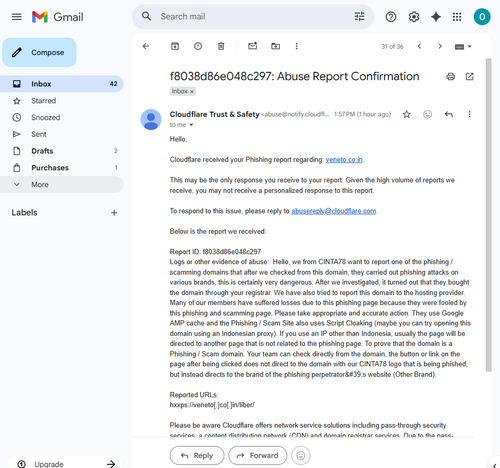Report spam icon in toolbar
Screen dimensions: 500x468
(x=198, y=46)
